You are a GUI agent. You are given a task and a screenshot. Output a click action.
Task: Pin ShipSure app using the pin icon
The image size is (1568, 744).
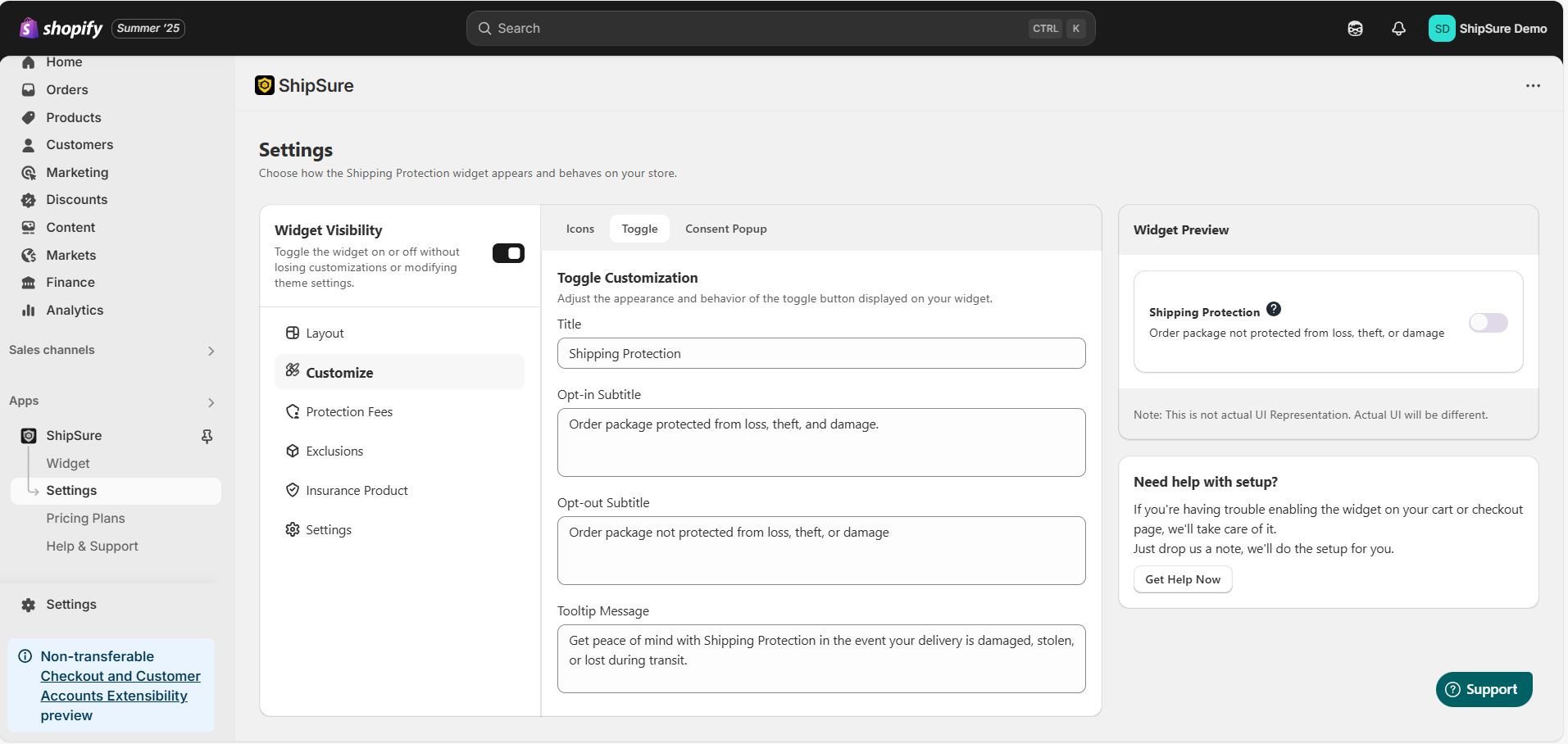coord(207,437)
